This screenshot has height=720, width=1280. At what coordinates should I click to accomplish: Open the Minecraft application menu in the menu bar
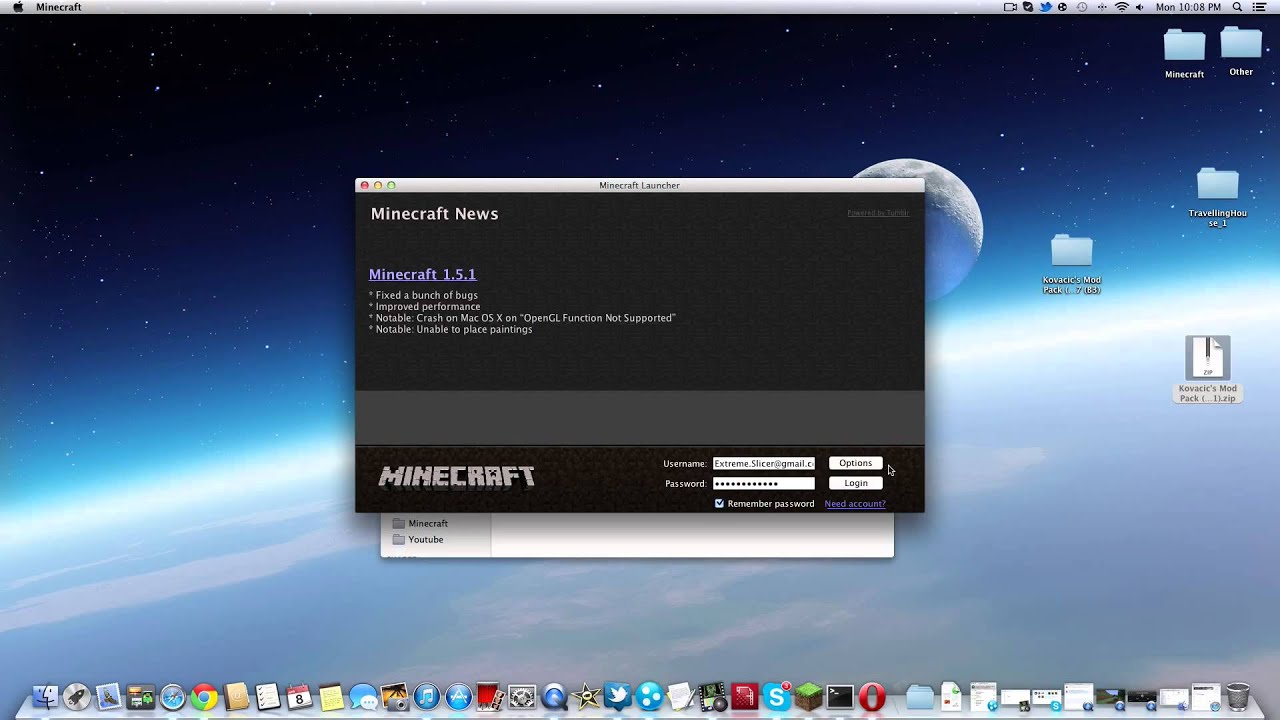point(59,7)
